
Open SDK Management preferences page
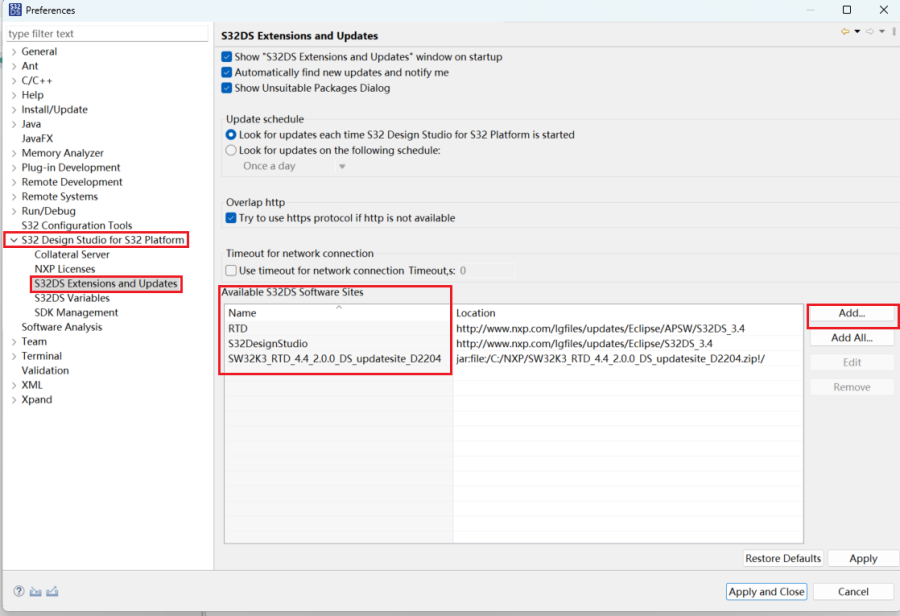tap(76, 312)
